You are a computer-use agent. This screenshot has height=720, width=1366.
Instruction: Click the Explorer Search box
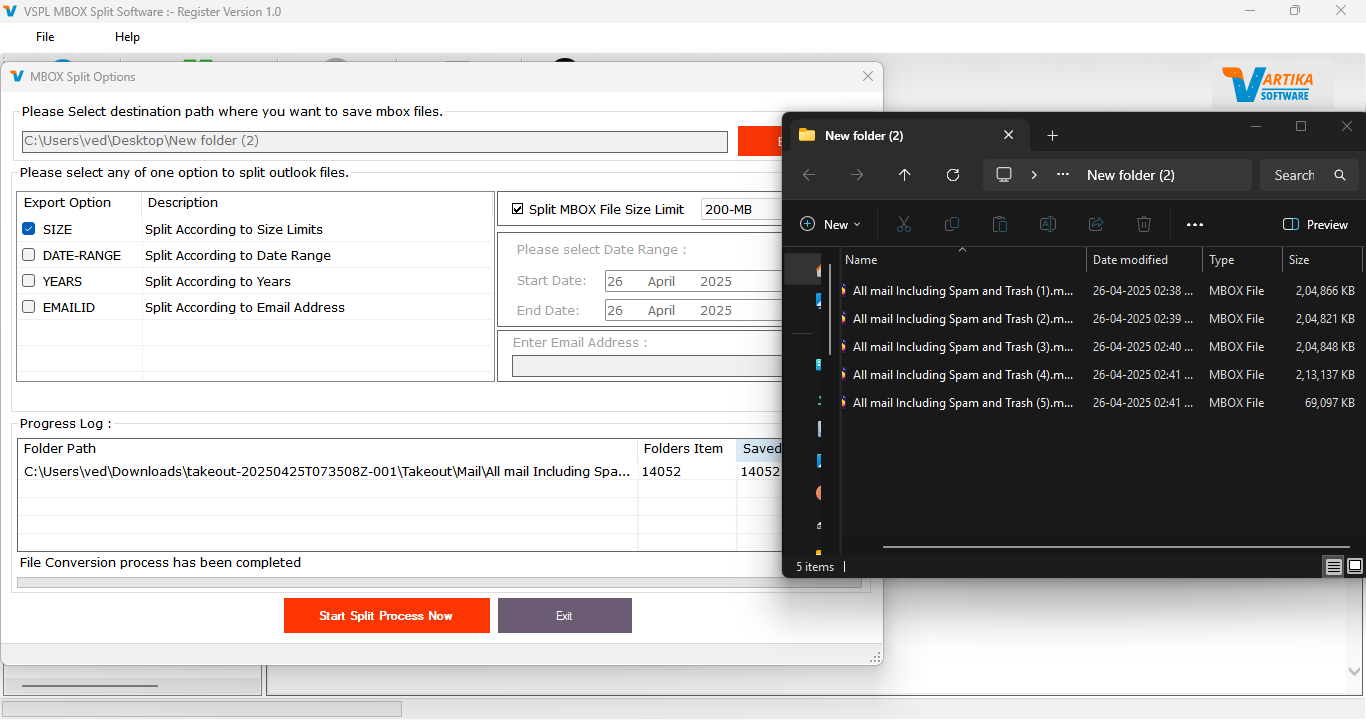click(x=1309, y=175)
